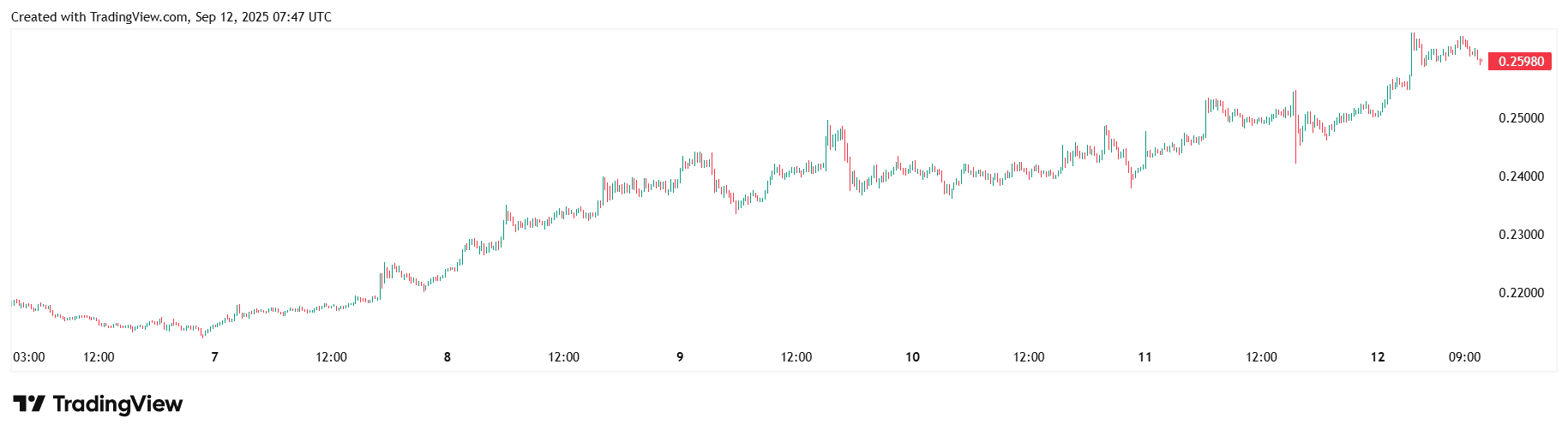Click the date 11 time axis marker
Image resolution: width=1568 pixels, height=436 pixels.
pyautogui.click(x=1144, y=357)
